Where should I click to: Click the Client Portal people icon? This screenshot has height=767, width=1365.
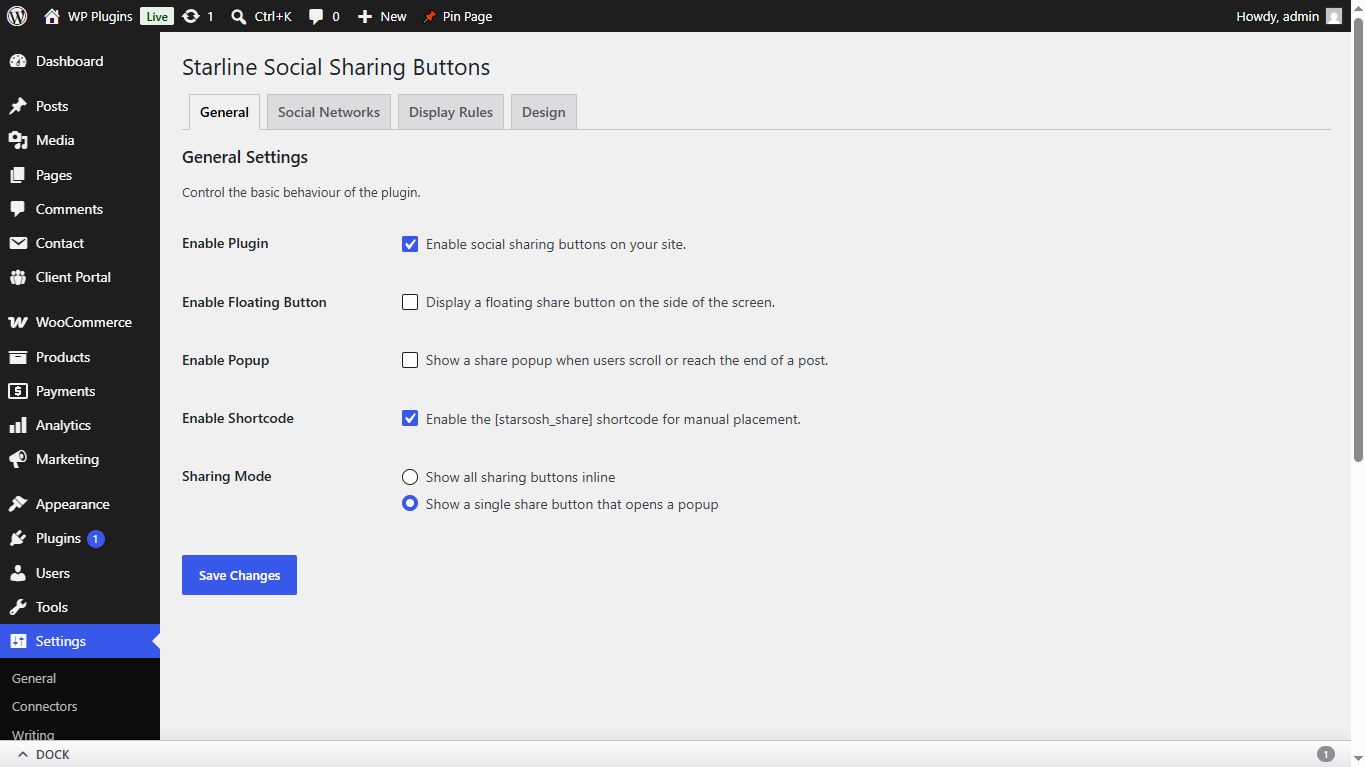[x=18, y=277]
